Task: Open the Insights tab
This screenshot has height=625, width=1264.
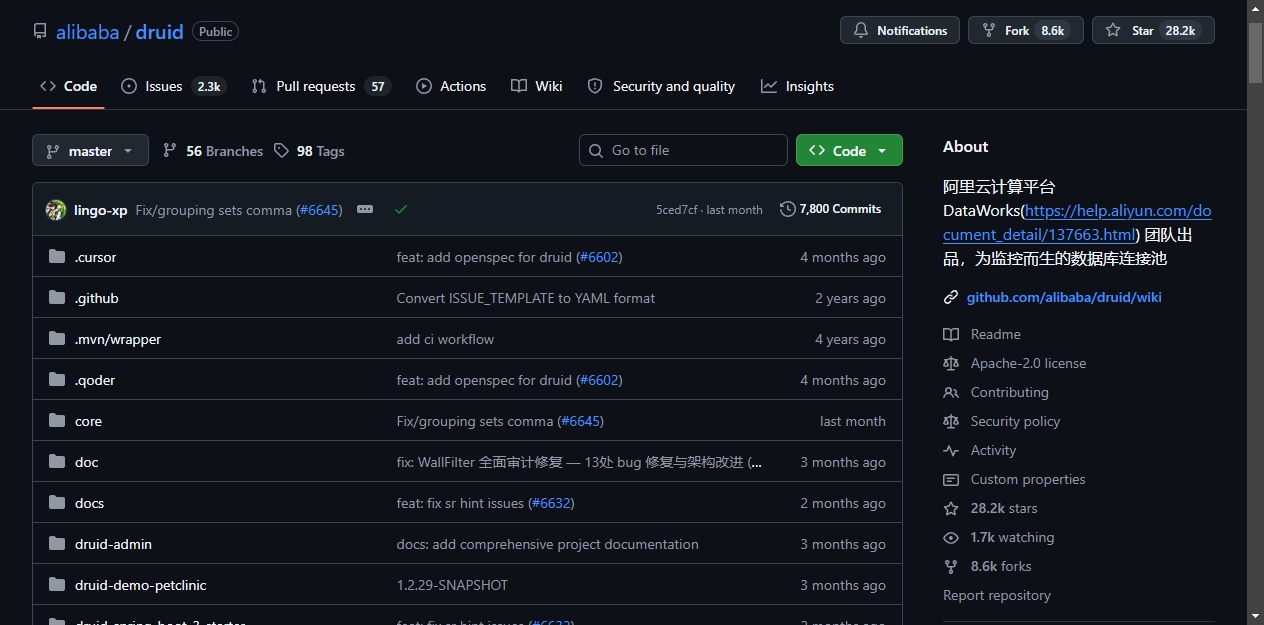Action: pyautogui.click(x=797, y=86)
